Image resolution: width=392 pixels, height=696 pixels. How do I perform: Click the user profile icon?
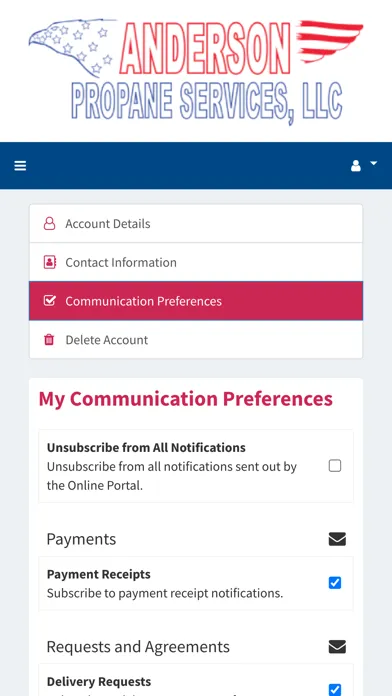click(x=356, y=166)
